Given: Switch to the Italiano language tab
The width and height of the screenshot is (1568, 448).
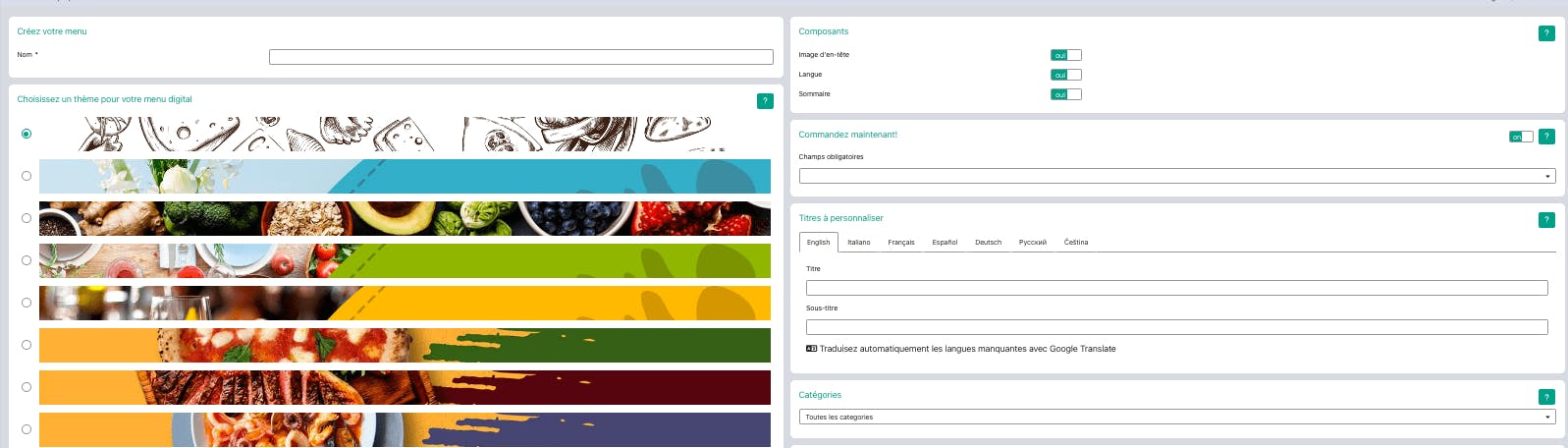Looking at the screenshot, I should coord(859,242).
